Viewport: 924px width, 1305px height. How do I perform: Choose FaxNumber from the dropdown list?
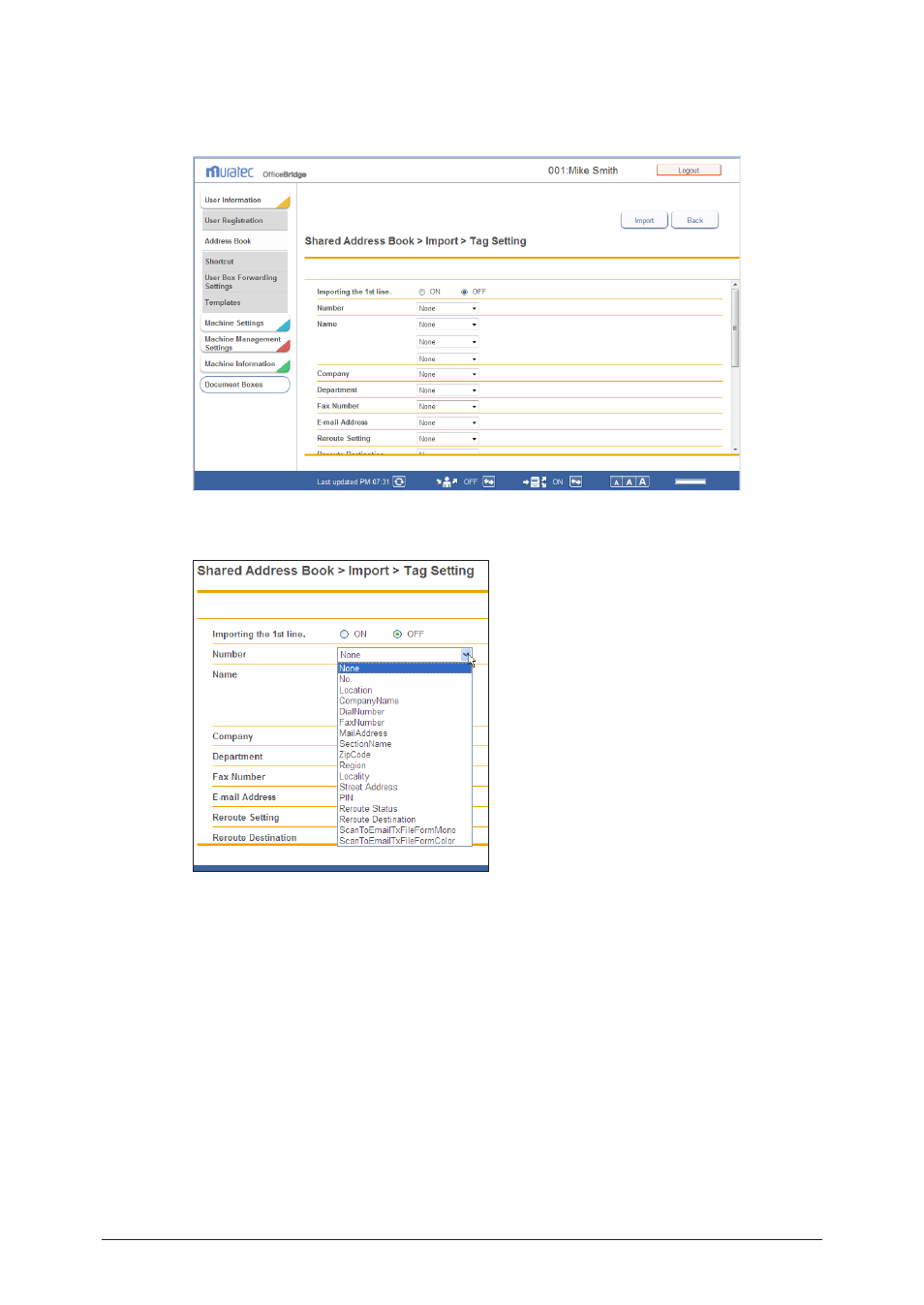(x=404, y=723)
